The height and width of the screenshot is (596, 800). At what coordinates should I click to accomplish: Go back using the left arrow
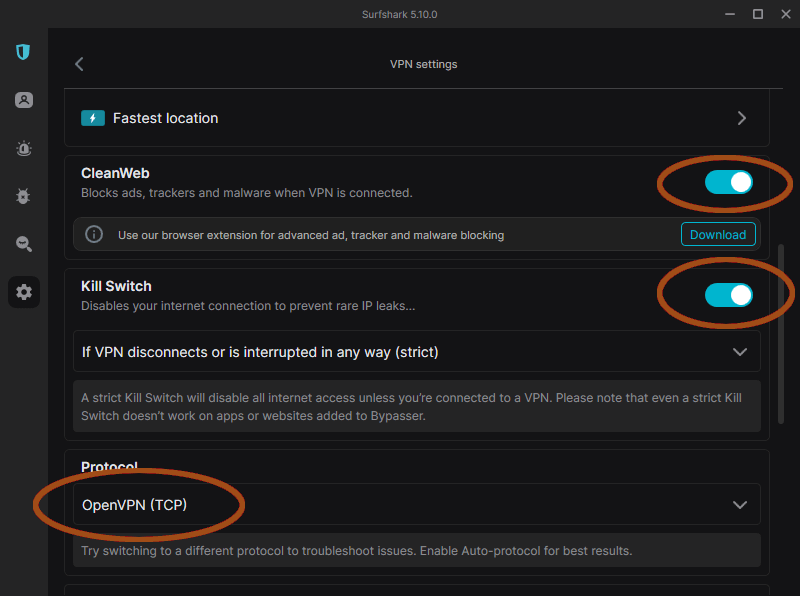click(79, 64)
